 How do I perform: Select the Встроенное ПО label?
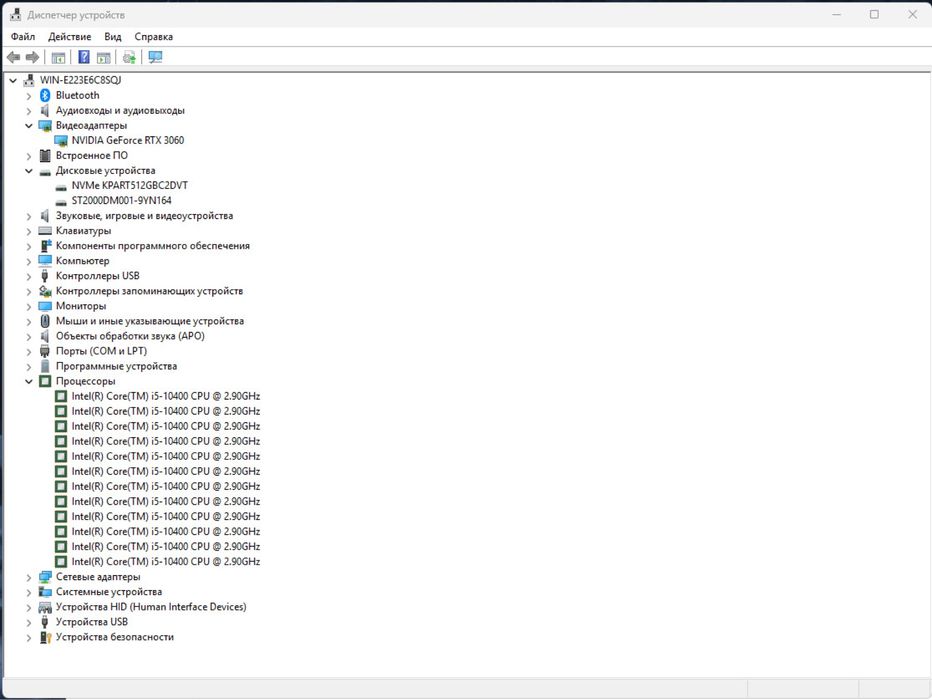[x=92, y=156]
